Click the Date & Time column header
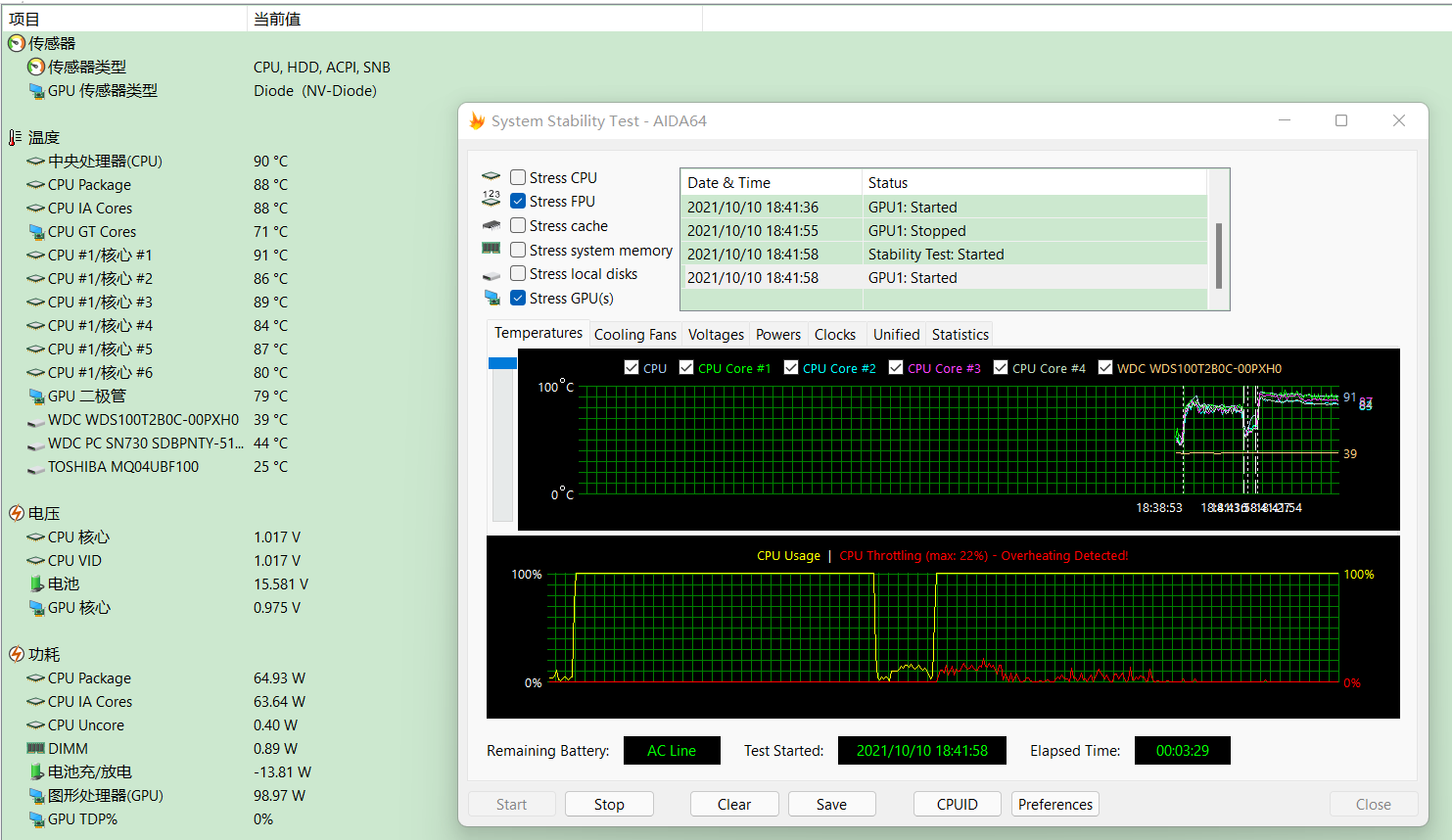 point(771,182)
